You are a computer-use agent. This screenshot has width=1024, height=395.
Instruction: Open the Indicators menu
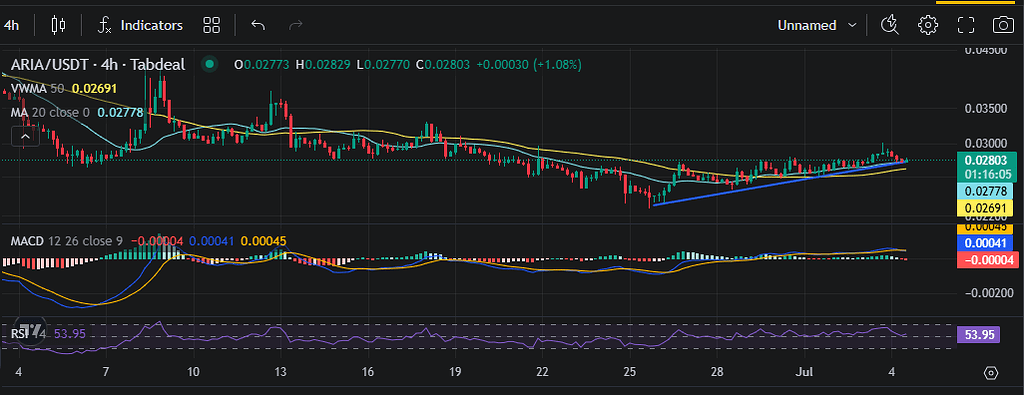pyautogui.click(x=140, y=25)
